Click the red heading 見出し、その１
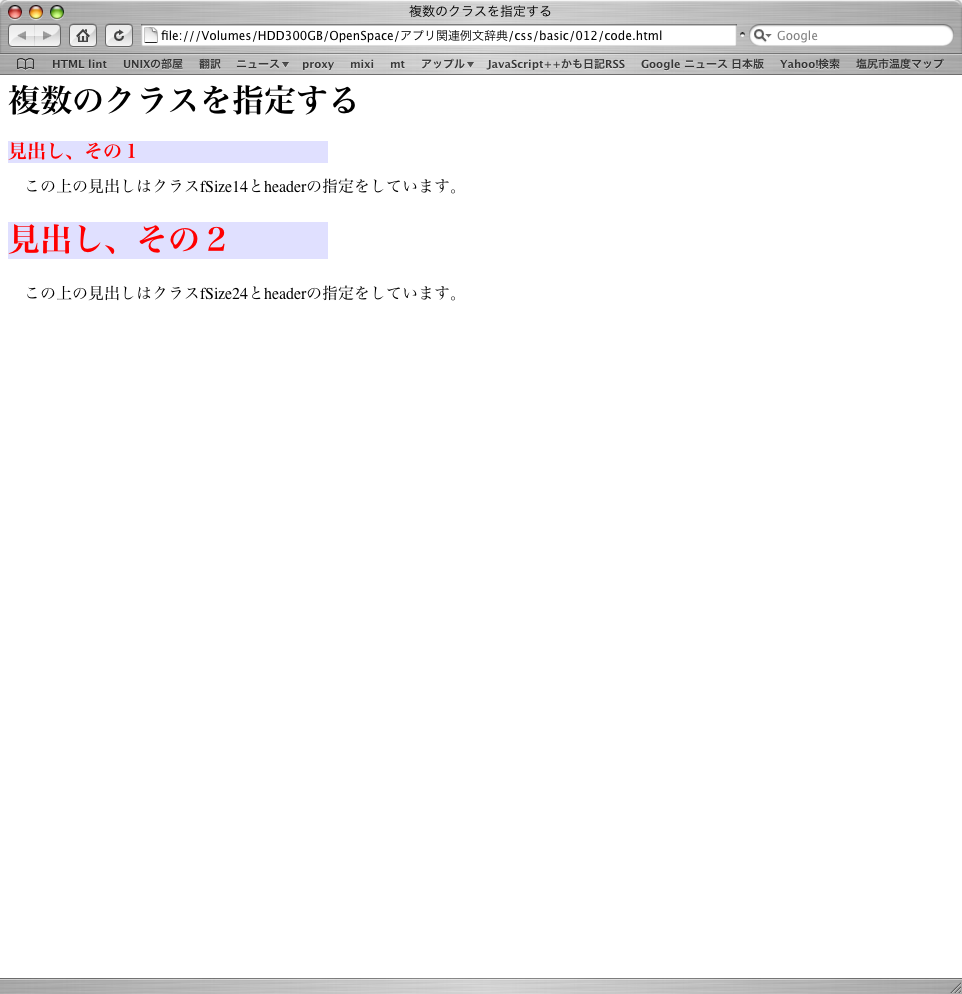 (x=72, y=152)
